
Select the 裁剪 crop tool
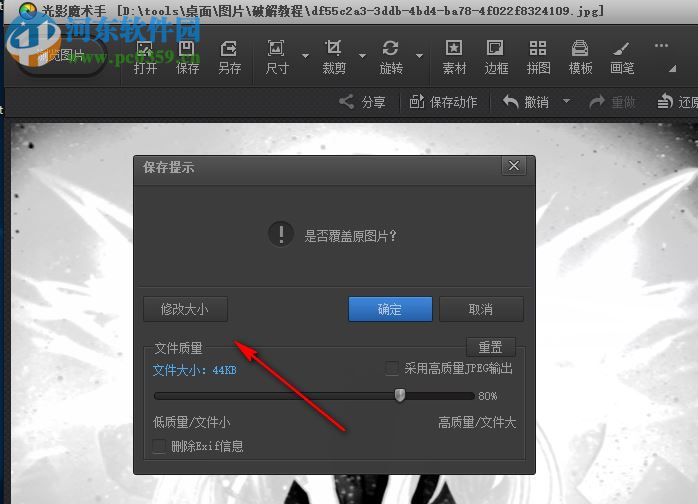334,57
